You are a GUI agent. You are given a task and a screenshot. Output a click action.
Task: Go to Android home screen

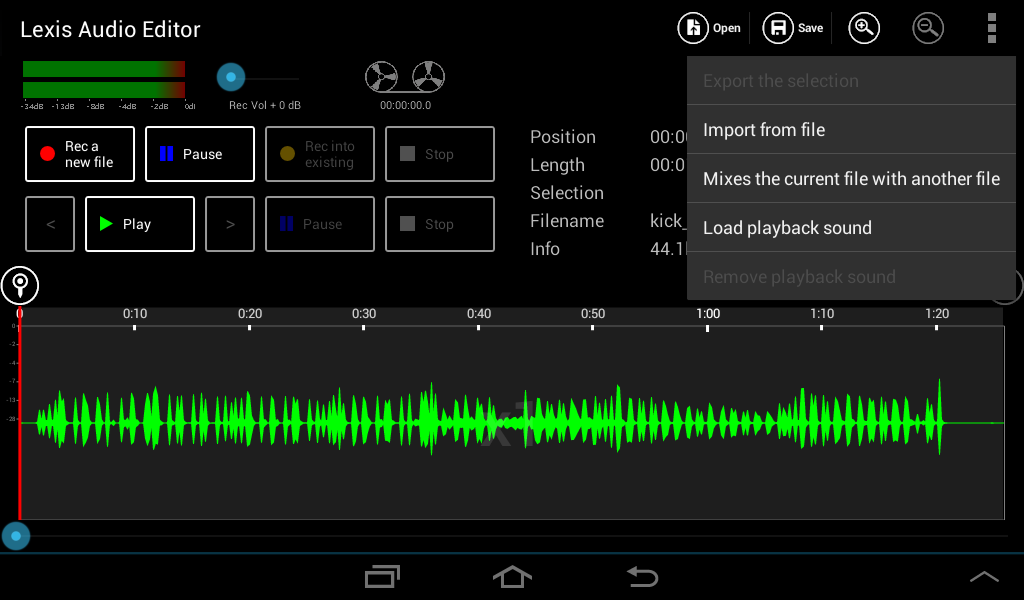coord(512,576)
